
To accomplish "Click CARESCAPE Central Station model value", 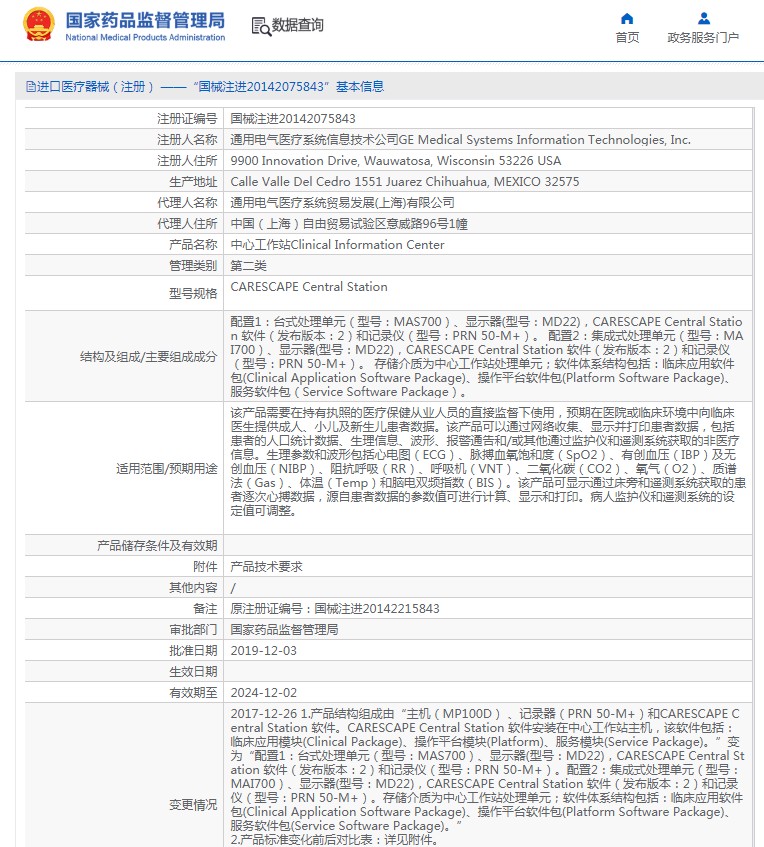I will coord(309,287).
